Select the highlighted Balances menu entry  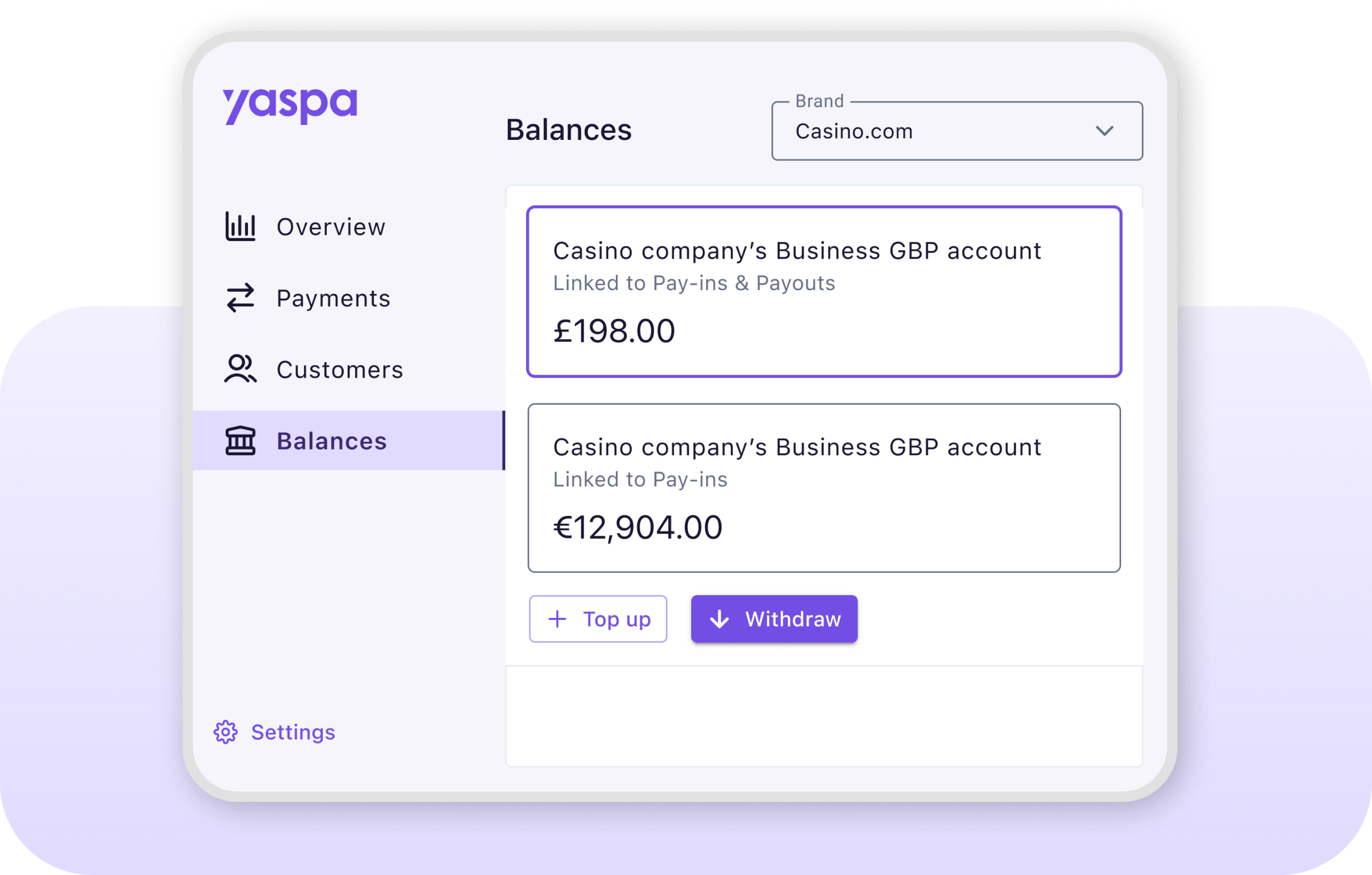pyautogui.click(x=332, y=441)
